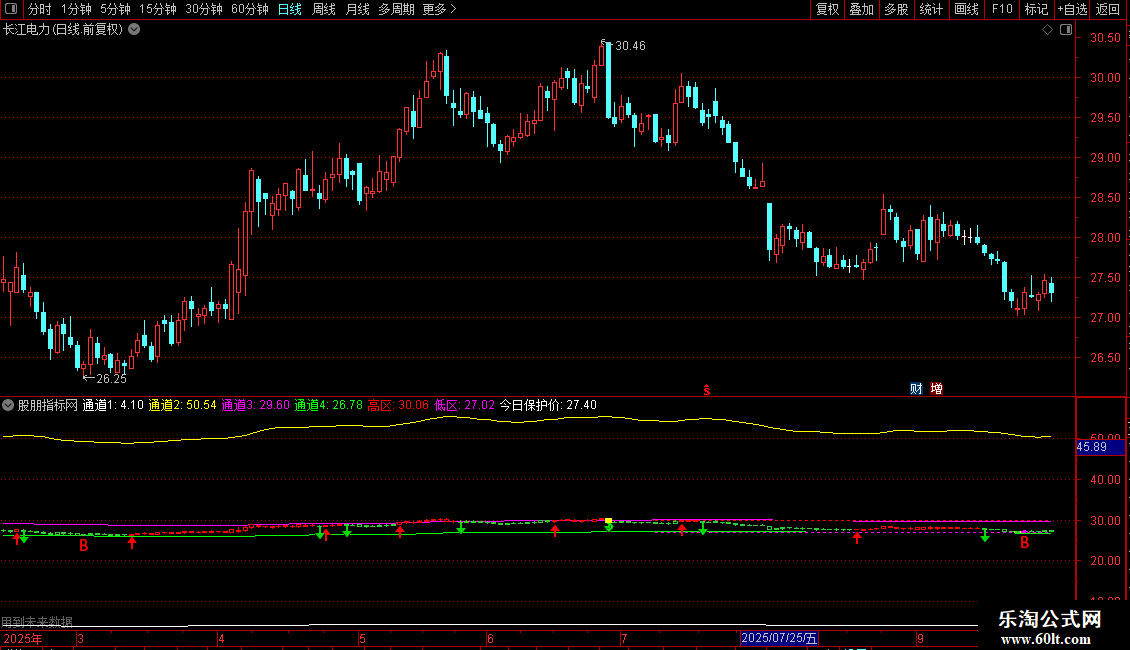
Task: Click the 2025年 label on timeline
Action: [x=22, y=638]
